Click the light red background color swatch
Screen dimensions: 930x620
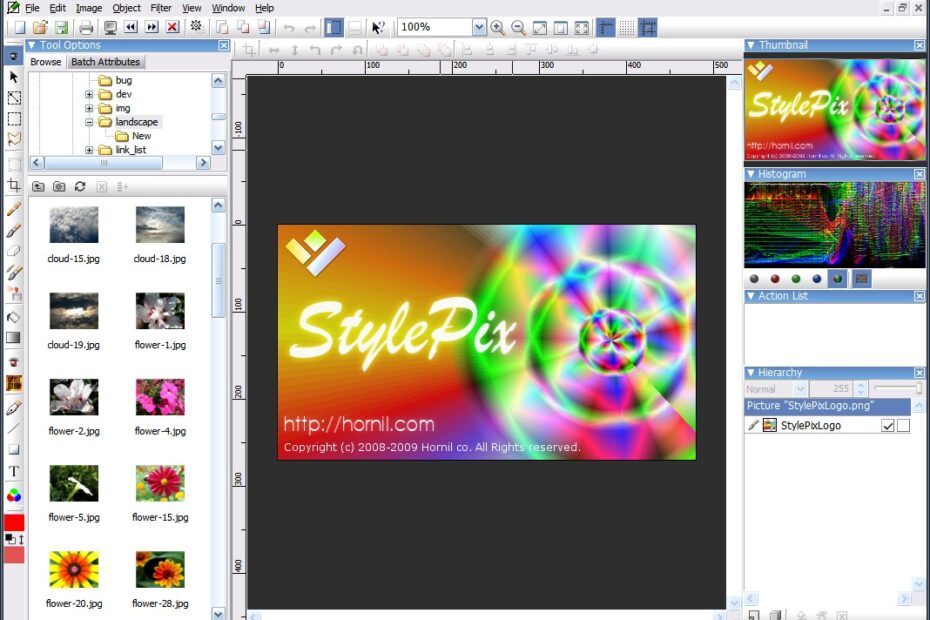[x=14, y=555]
